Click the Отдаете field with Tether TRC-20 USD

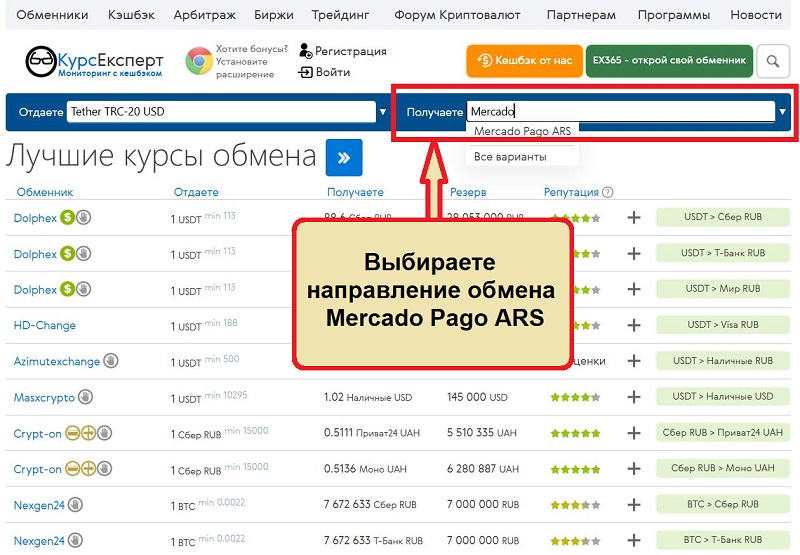[221, 112]
